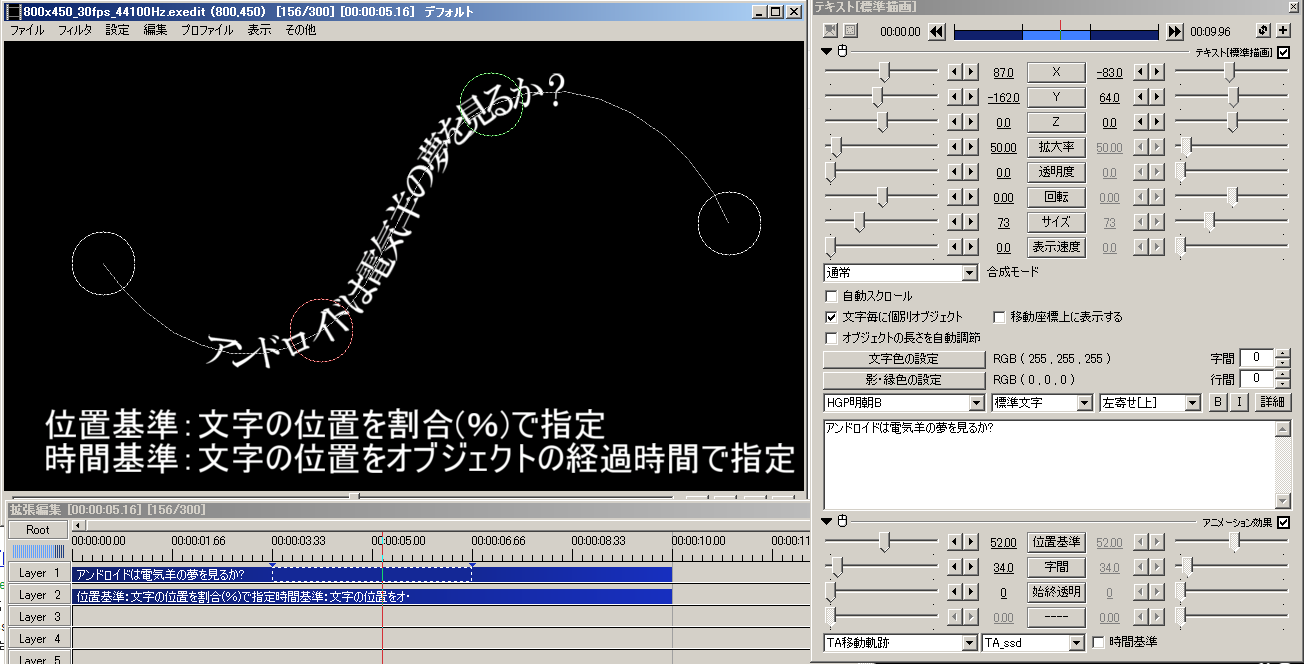Decrease left 字間 slider value with left arrow
The image size is (1304, 664).
click(954, 567)
